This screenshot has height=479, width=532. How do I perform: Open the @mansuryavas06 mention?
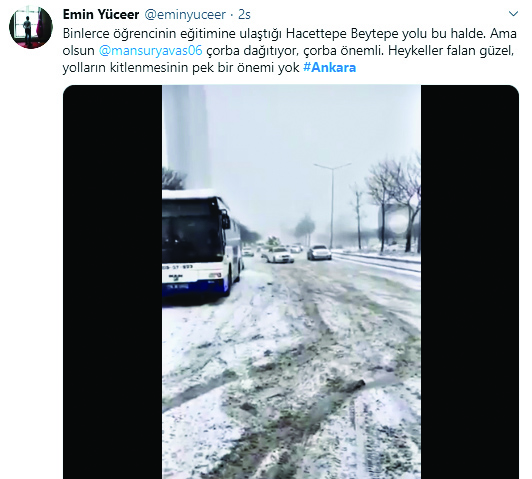pyautogui.click(x=151, y=51)
